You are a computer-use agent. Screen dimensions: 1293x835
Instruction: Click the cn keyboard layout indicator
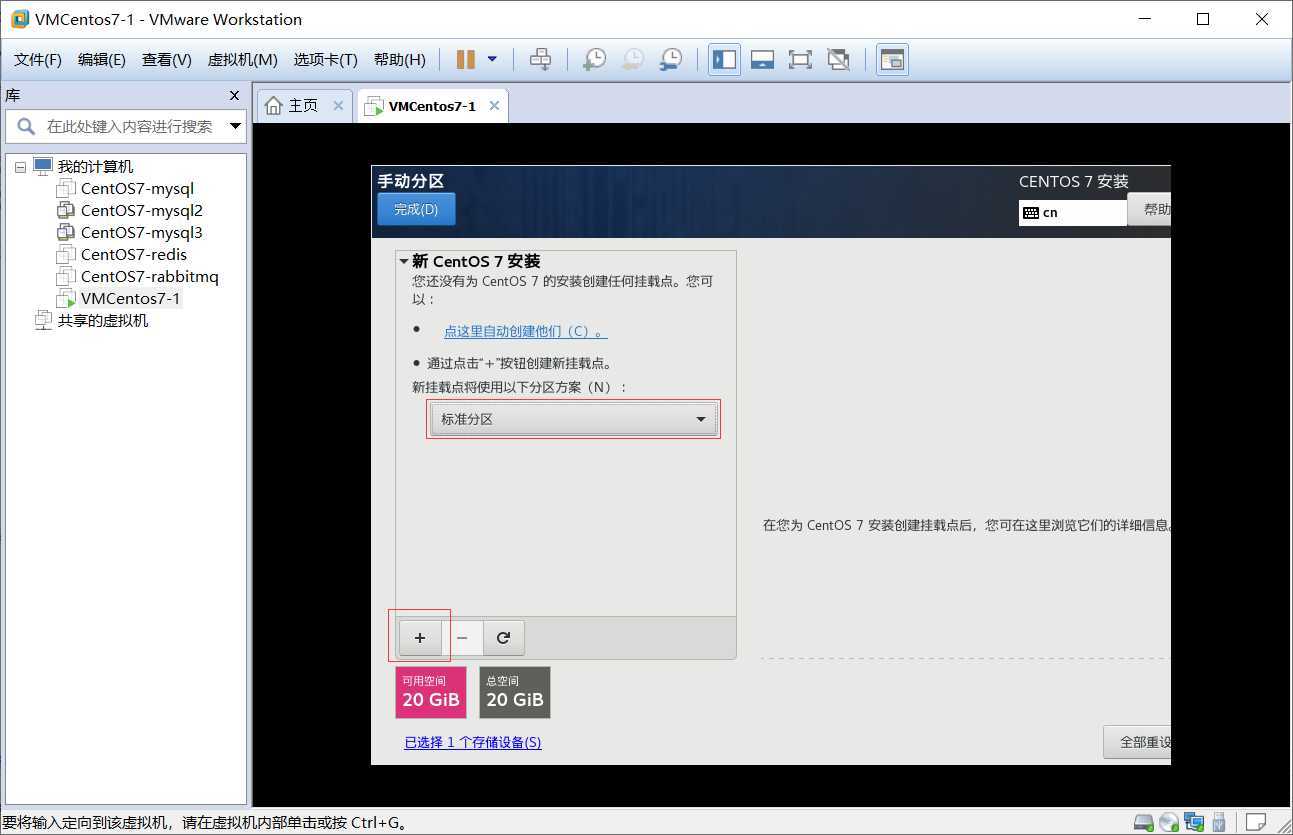click(1073, 212)
